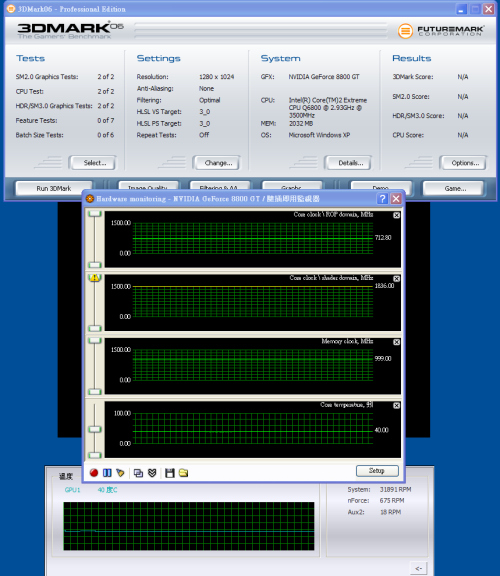Click the yellow tag marker icon in monitoring toolbar
The image size is (500, 576).
[120, 473]
